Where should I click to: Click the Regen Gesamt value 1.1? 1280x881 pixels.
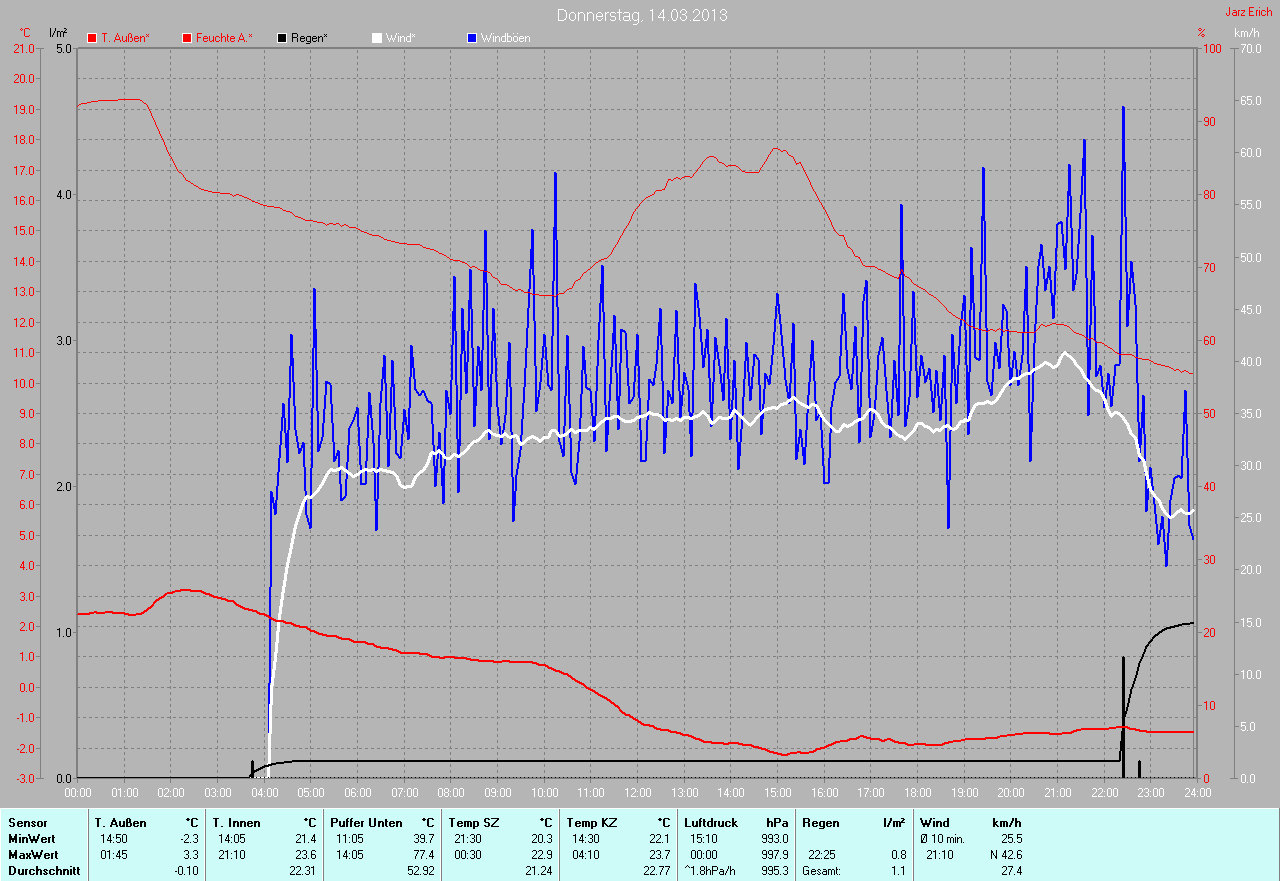[898, 871]
